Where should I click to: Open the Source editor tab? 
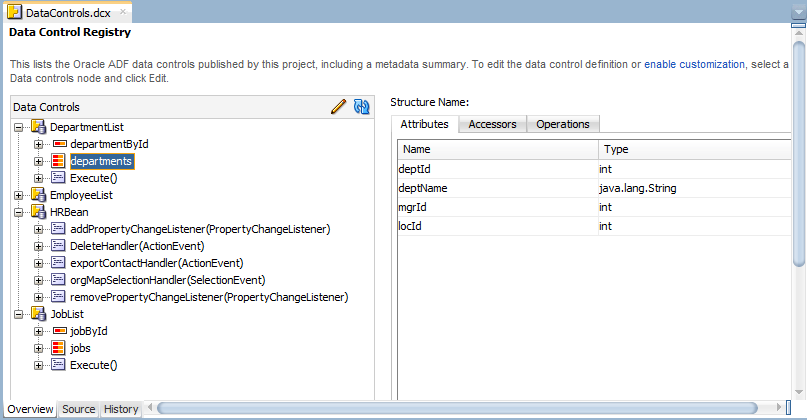point(79,409)
